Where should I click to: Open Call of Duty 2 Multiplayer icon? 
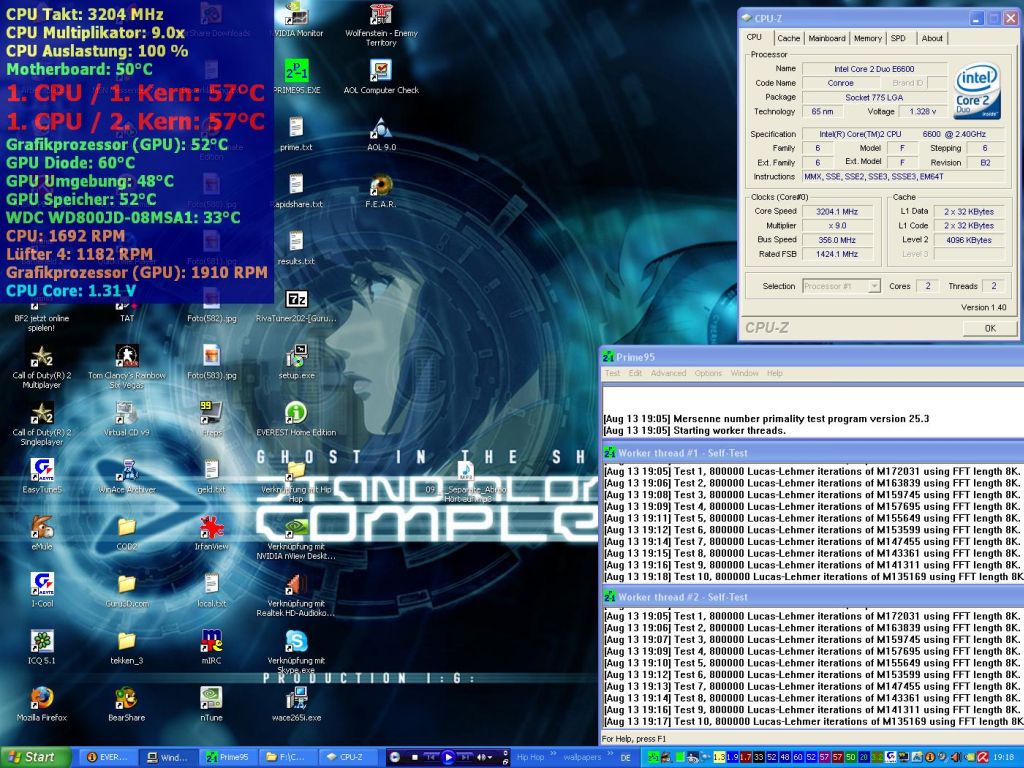(x=42, y=366)
